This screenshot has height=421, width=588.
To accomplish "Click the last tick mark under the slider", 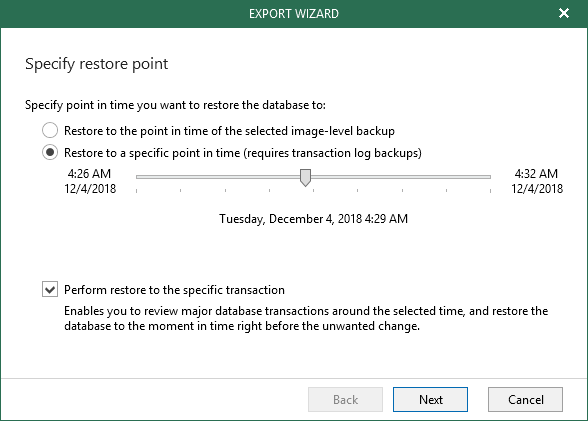I will (x=490, y=191).
